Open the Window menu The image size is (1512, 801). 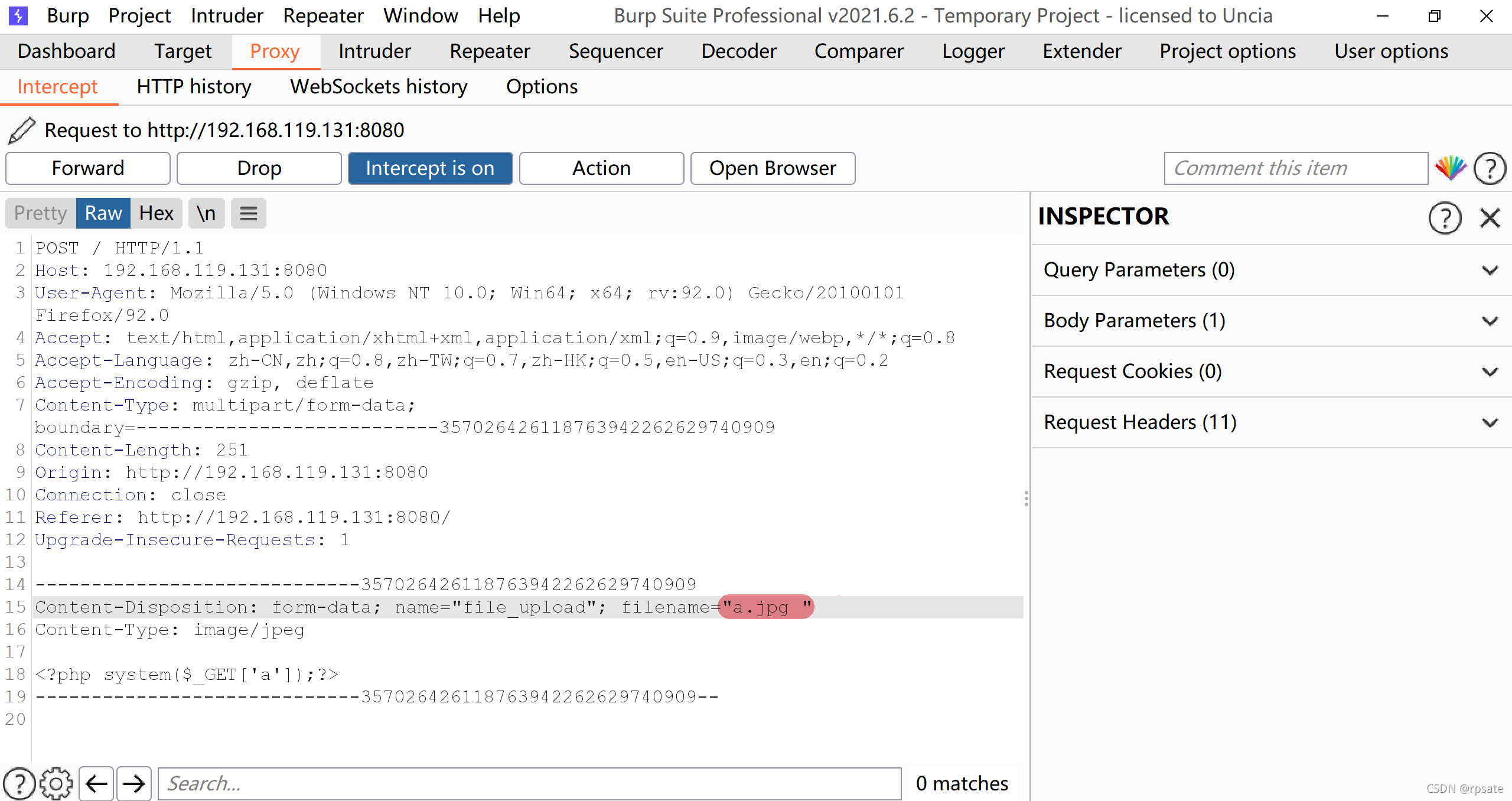(421, 15)
